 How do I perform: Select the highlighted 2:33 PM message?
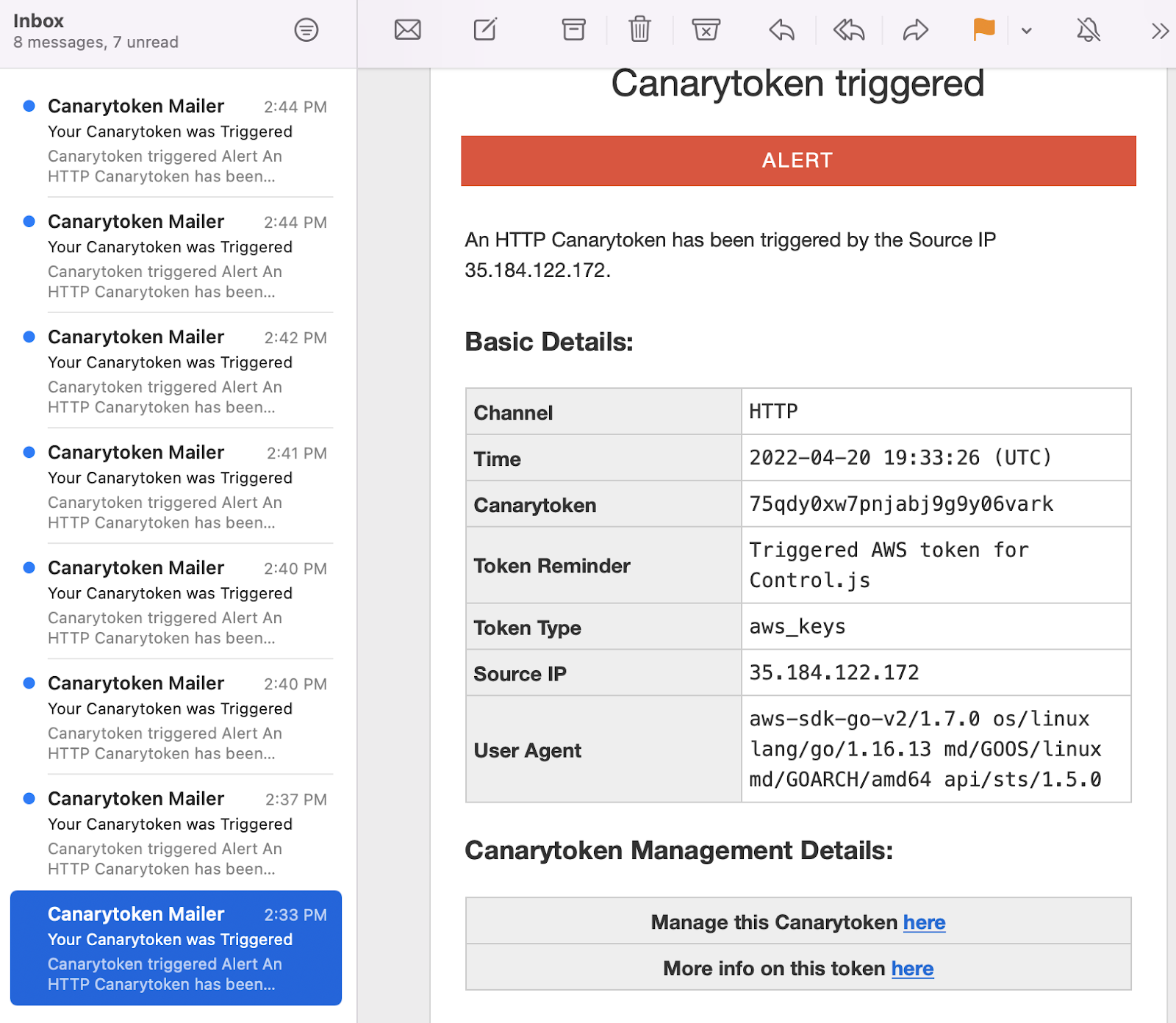coord(176,948)
